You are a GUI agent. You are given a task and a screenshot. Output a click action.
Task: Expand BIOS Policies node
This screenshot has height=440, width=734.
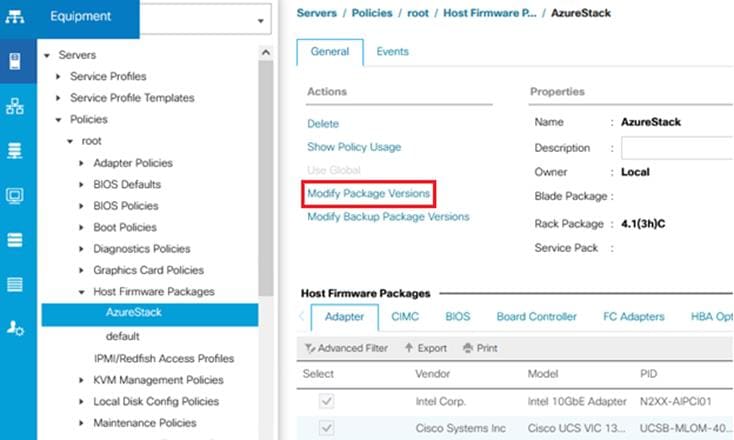pos(81,206)
